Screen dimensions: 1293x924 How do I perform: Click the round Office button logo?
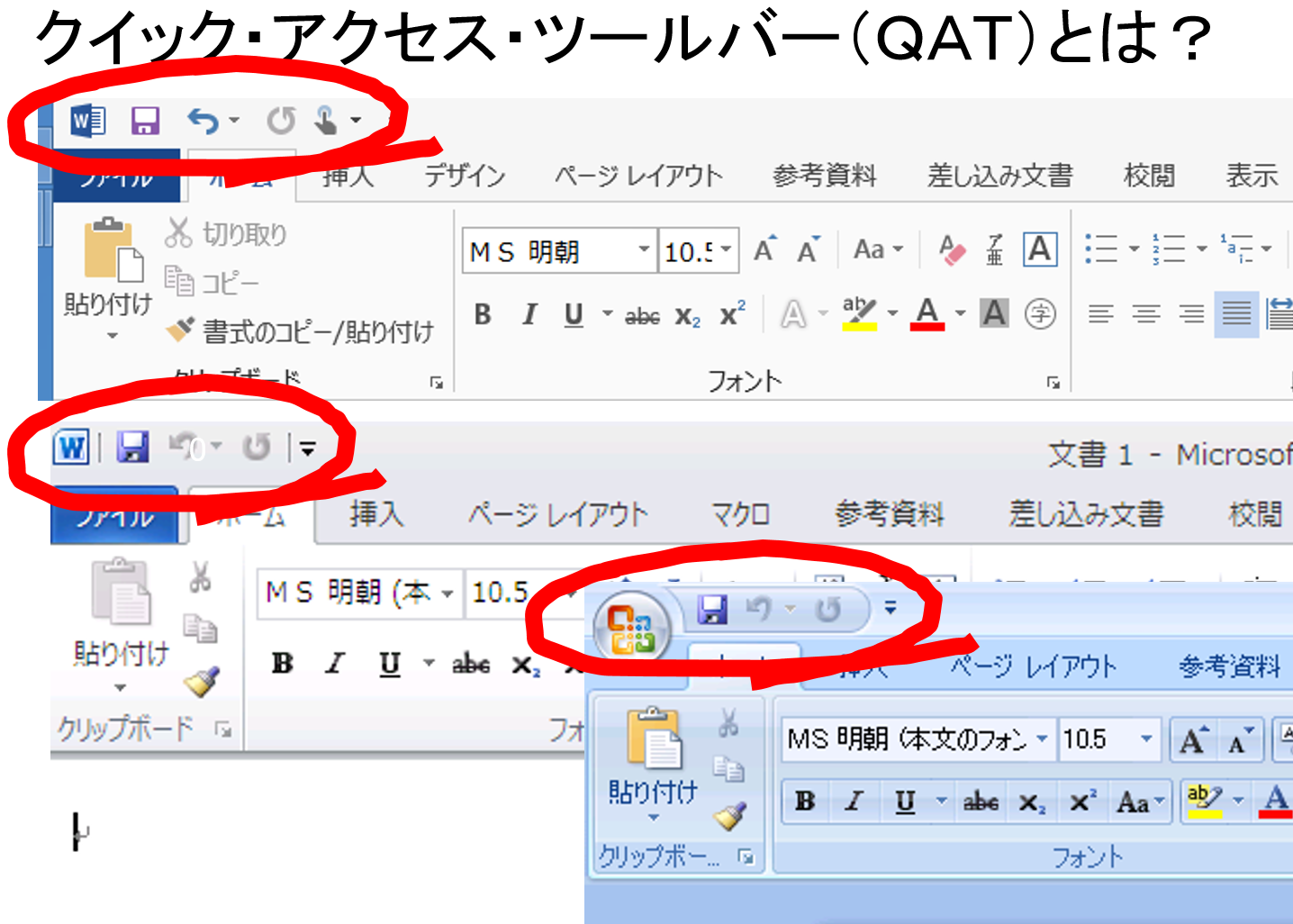[x=631, y=628]
